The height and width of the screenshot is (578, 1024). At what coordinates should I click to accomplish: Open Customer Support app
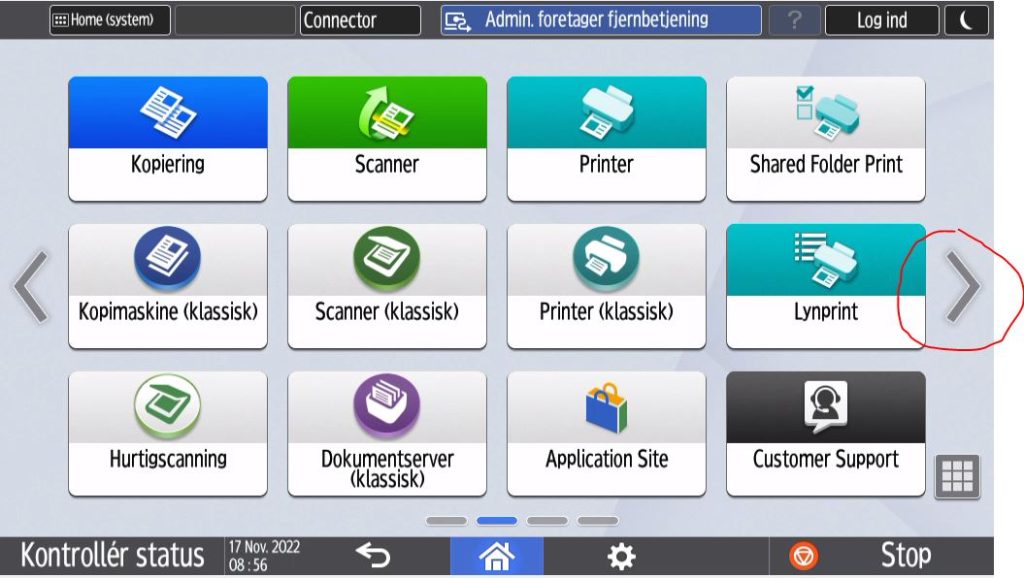coord(825,434)
